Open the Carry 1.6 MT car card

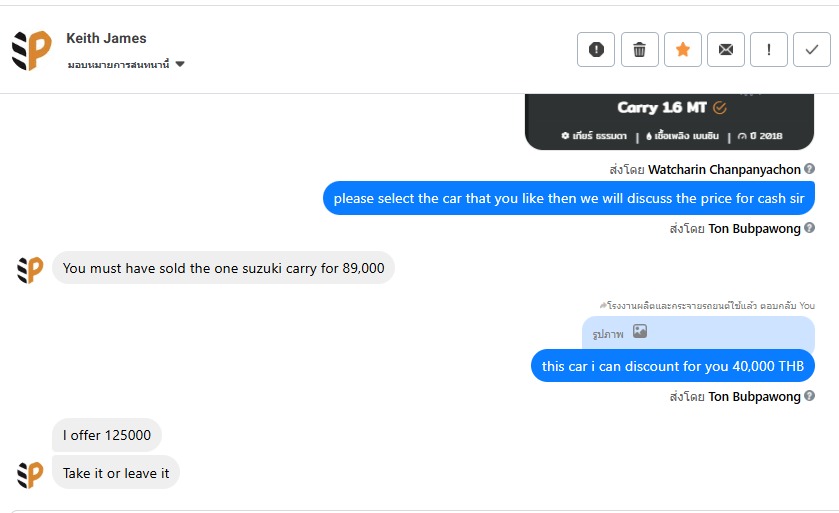click(x=670, y=120)
